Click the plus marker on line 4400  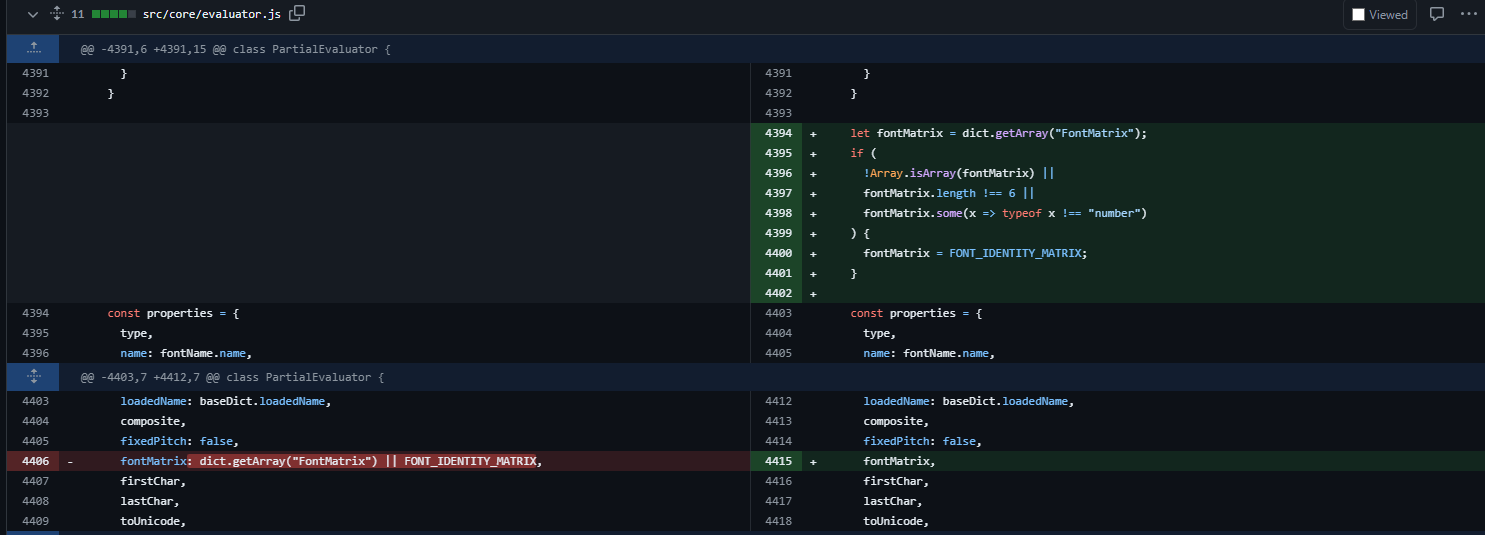click(x=813, y=253)
